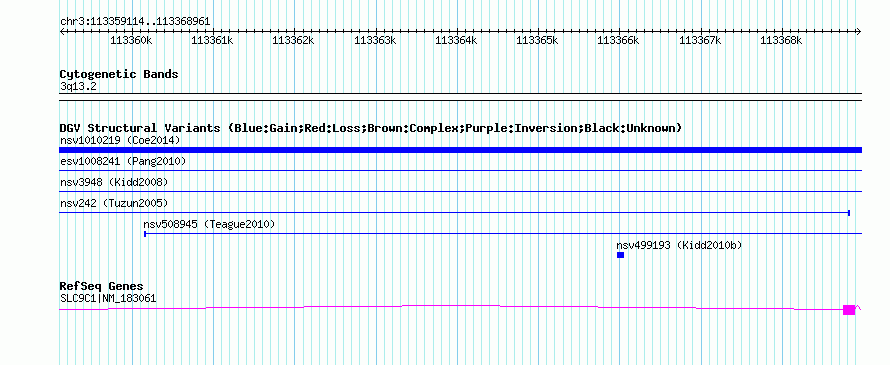This screenshot has width=890, height=365.
Task: Click the 113360k ruler tick label
Action: click(132, 40)
